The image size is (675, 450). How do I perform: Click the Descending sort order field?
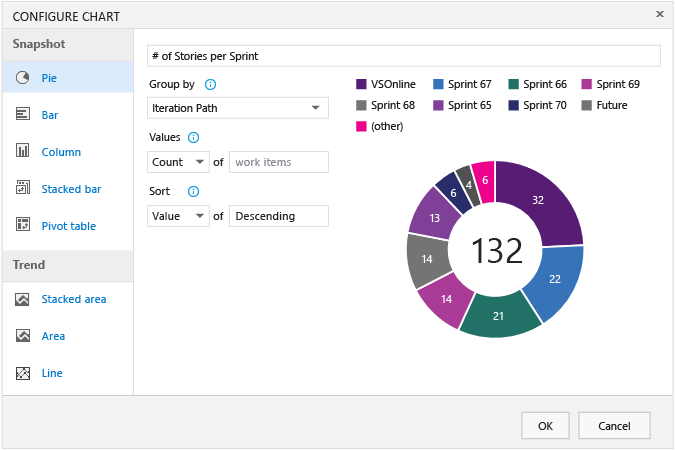[279, 216]
